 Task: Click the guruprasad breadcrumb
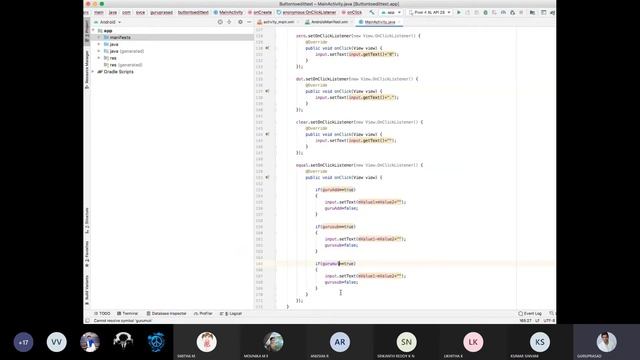161,12
